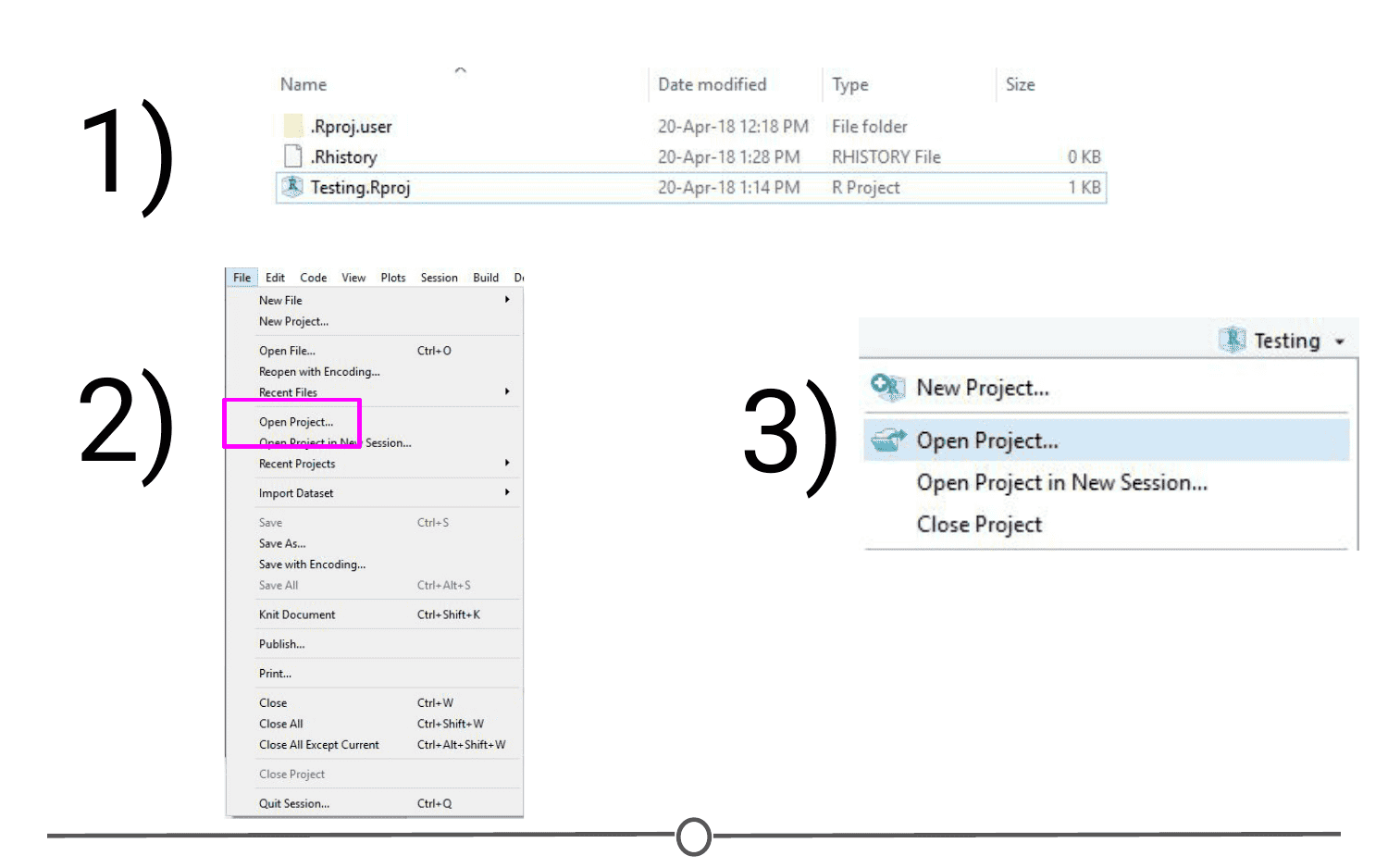
Task: Choose Close with shortcut Ctrl+W
Action: pyautogui.click(x=273, y=703)
